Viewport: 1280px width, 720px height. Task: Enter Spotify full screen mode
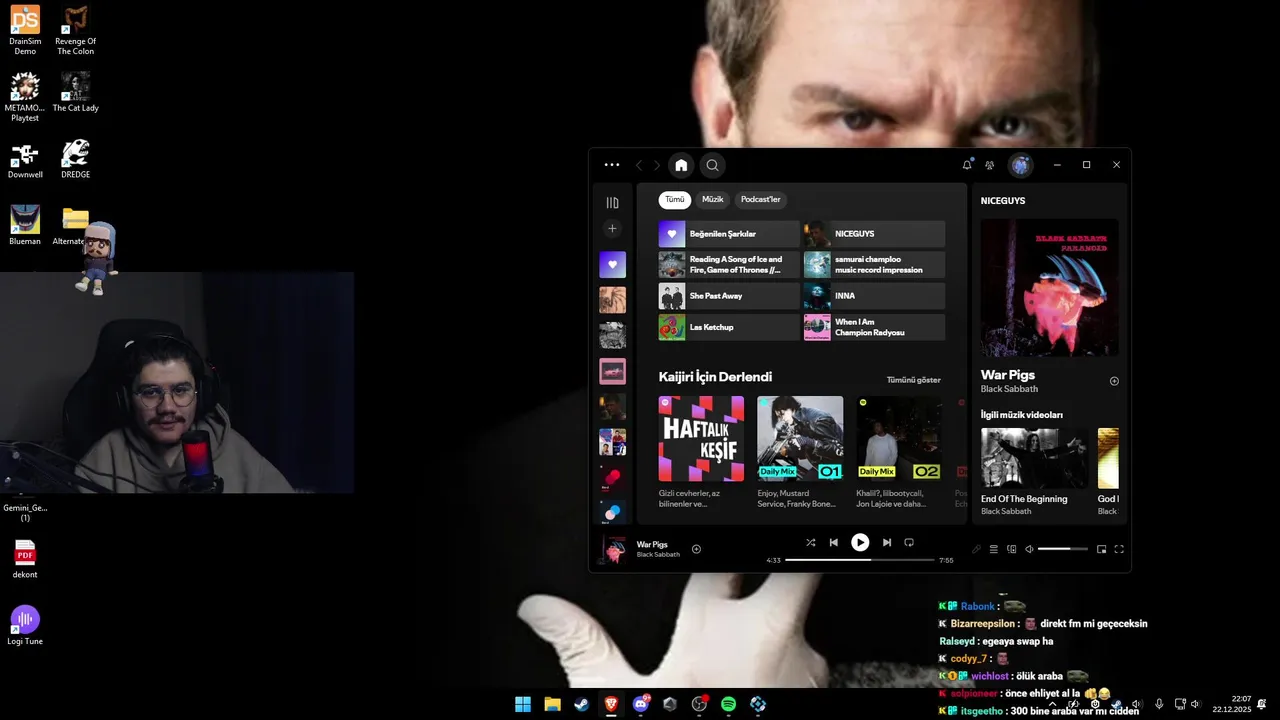(x=1119, y=549)
